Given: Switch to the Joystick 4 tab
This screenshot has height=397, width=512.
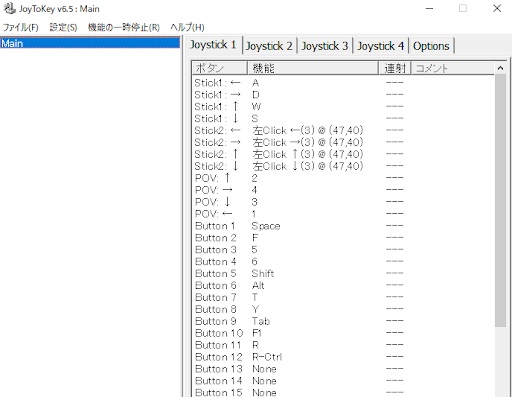Looking at the screenshot, I should (x=381, y=46).
